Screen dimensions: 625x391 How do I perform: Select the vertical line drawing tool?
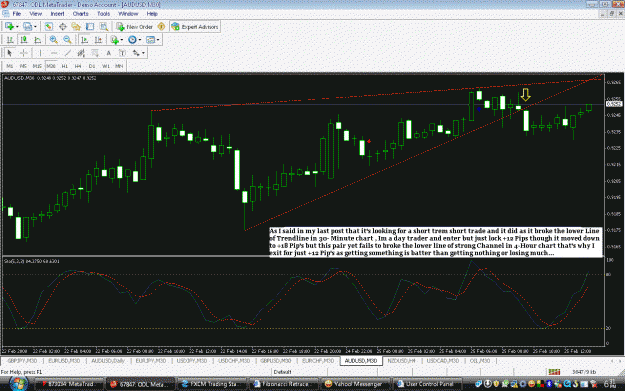tap(40, 53)
